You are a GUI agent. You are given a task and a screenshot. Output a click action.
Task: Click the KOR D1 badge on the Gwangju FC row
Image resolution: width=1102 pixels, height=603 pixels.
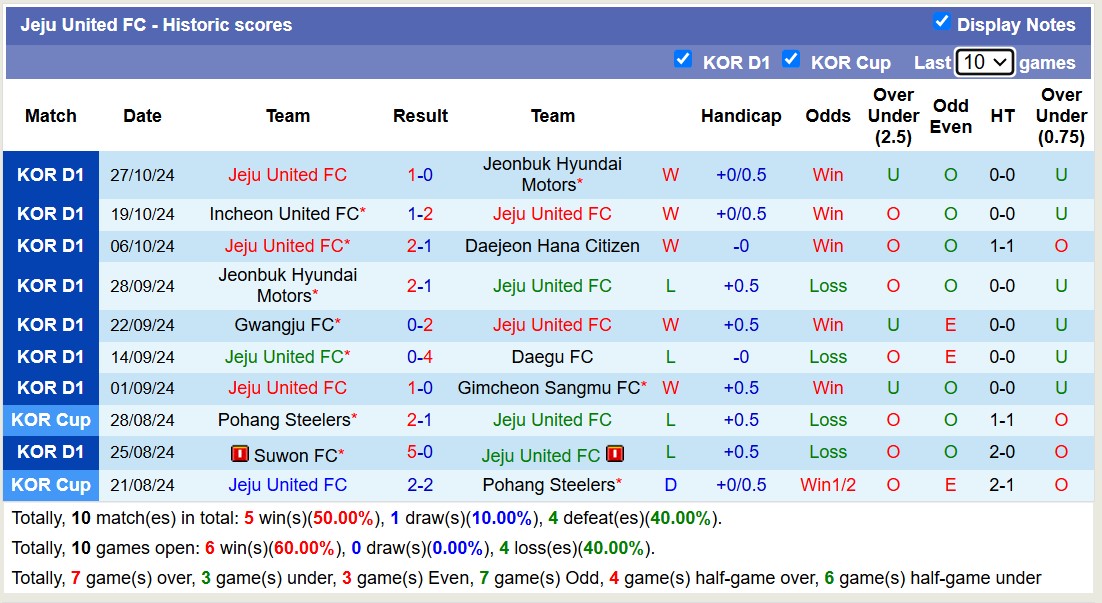[51, 325]
